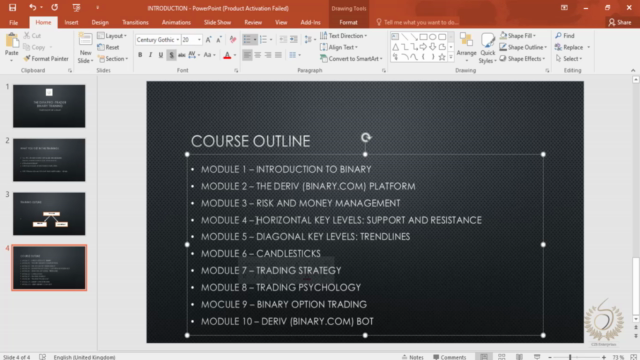Justify the paragraph text
640x360 pixels.
pyautogui.click(x=278, y=55)
